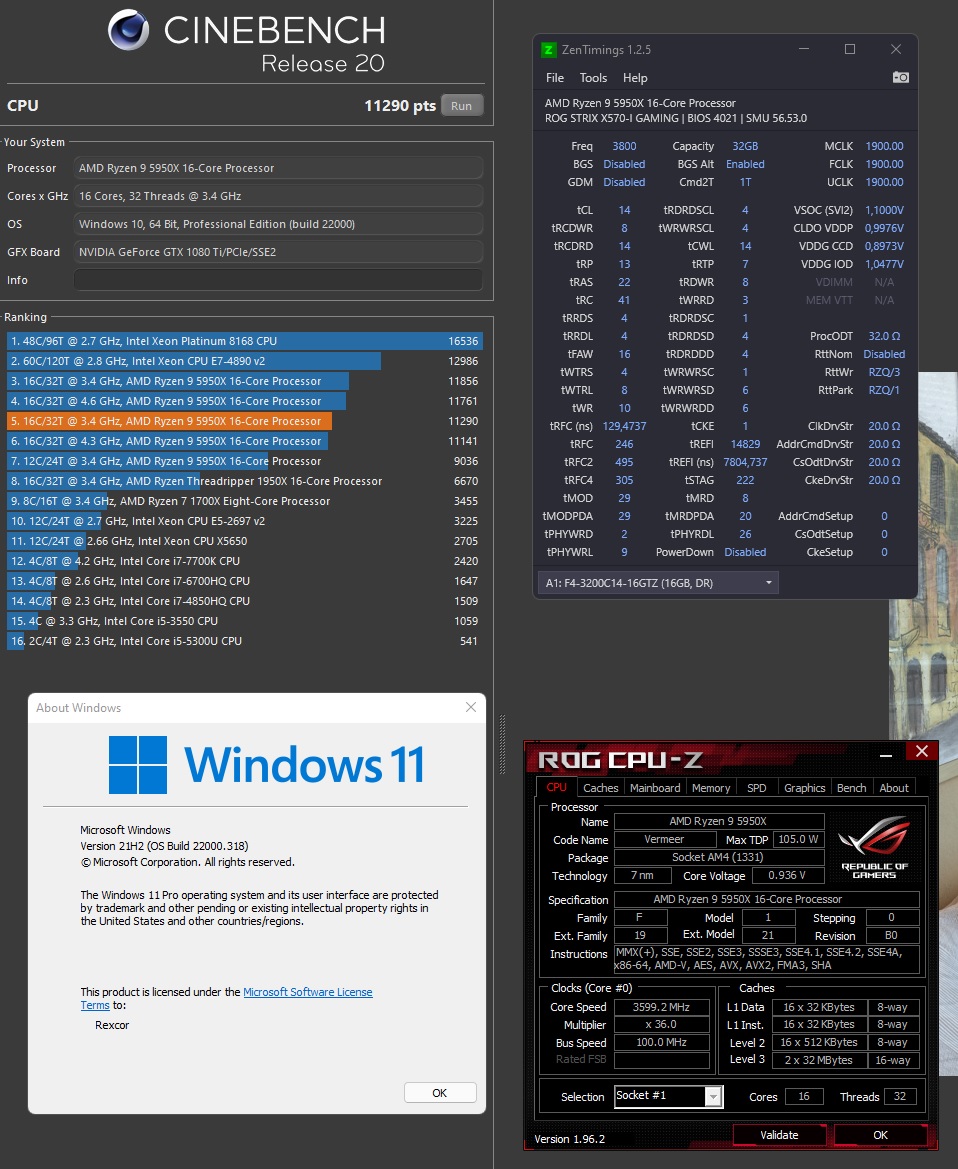Select the Threadripper 1950X ranking row
Viewport: 958px width, 1169px height.
click(245, 481)
